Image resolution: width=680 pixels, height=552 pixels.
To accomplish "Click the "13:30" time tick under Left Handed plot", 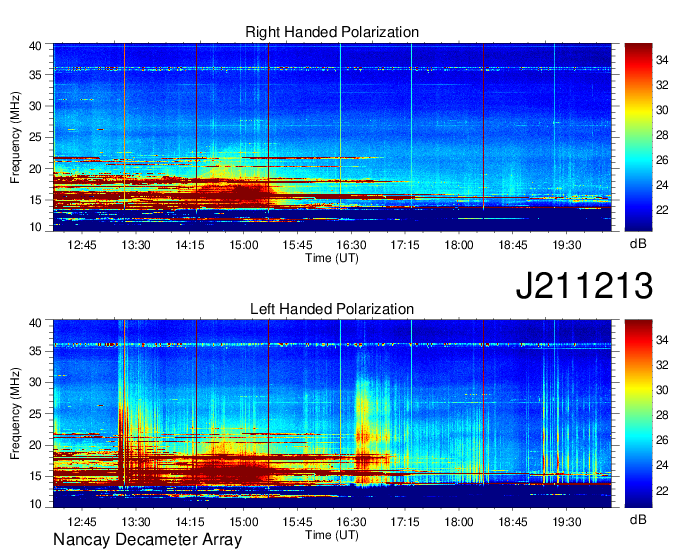I will click(136, 522).
